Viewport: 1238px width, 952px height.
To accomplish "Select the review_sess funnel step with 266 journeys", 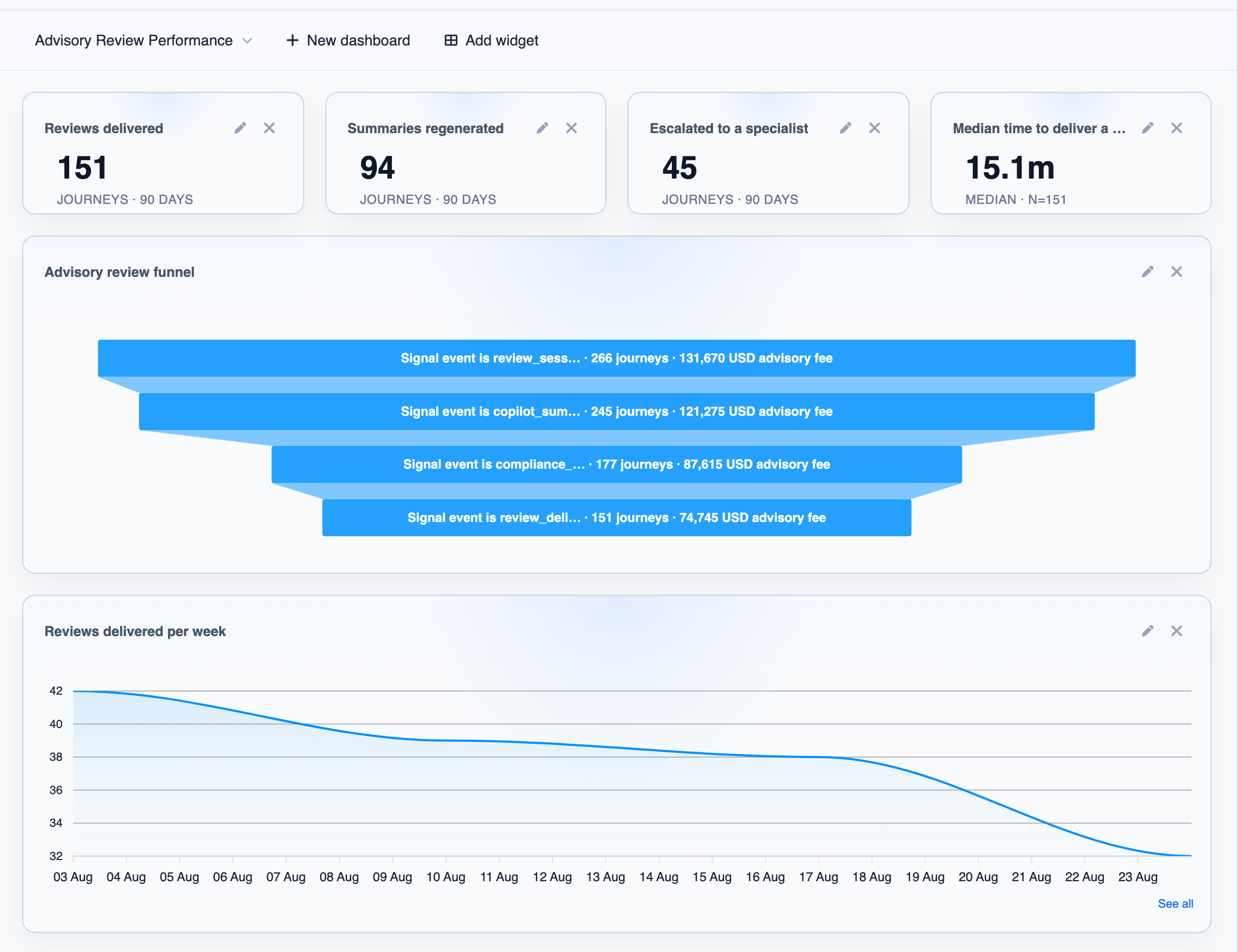I will pos(616,358).
